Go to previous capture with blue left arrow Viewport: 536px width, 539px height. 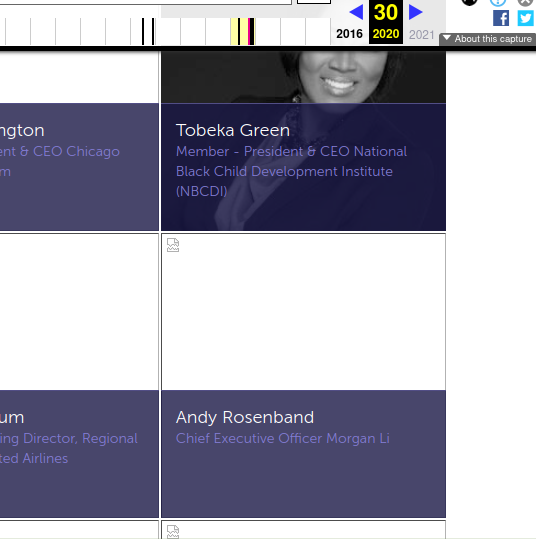pos(356,12)
